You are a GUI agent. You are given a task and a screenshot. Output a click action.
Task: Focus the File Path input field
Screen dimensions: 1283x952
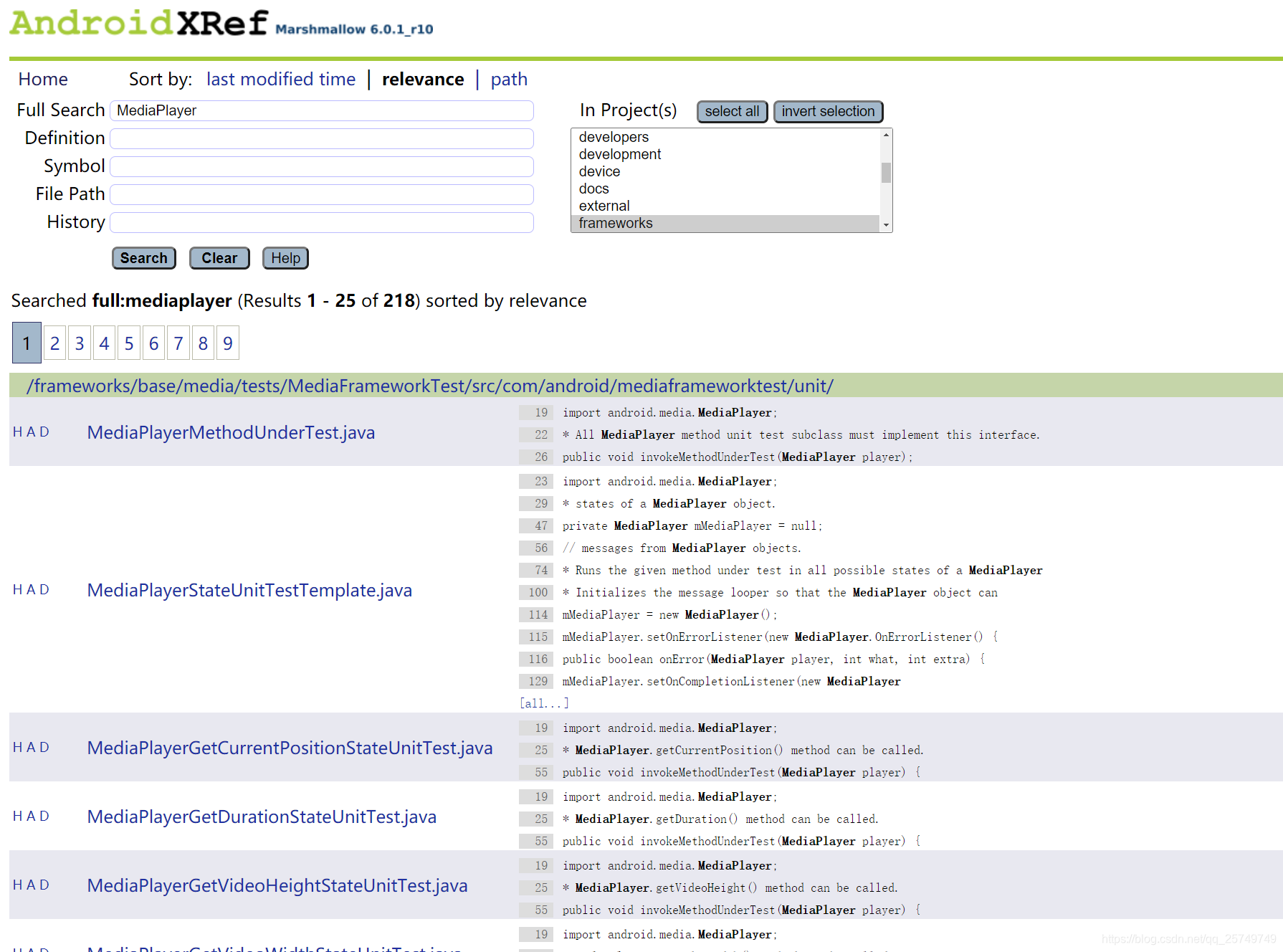322,194
